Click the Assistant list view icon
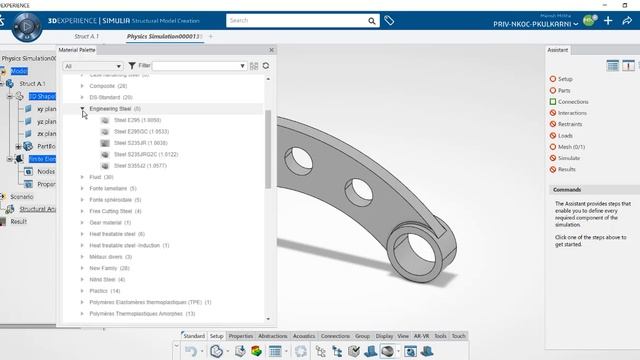 pos(613,66)
